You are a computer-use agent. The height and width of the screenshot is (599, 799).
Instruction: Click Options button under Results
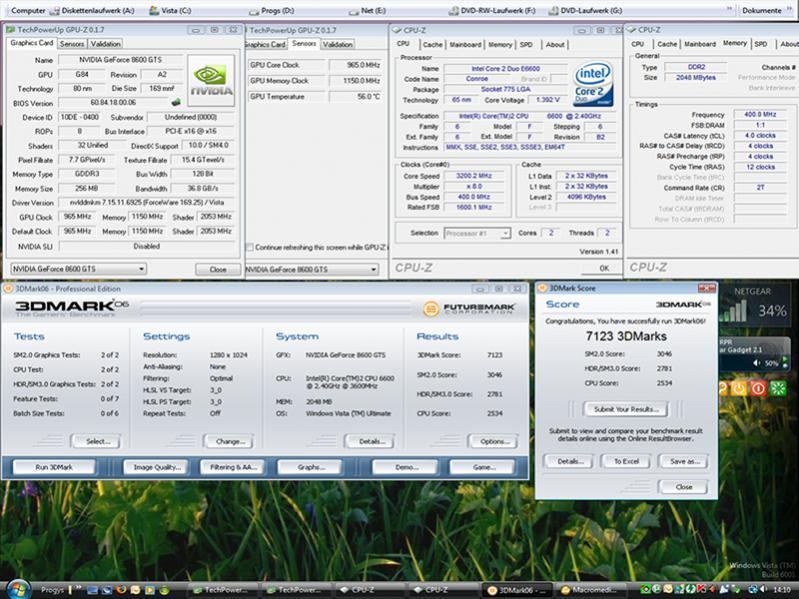pos(494,441)
